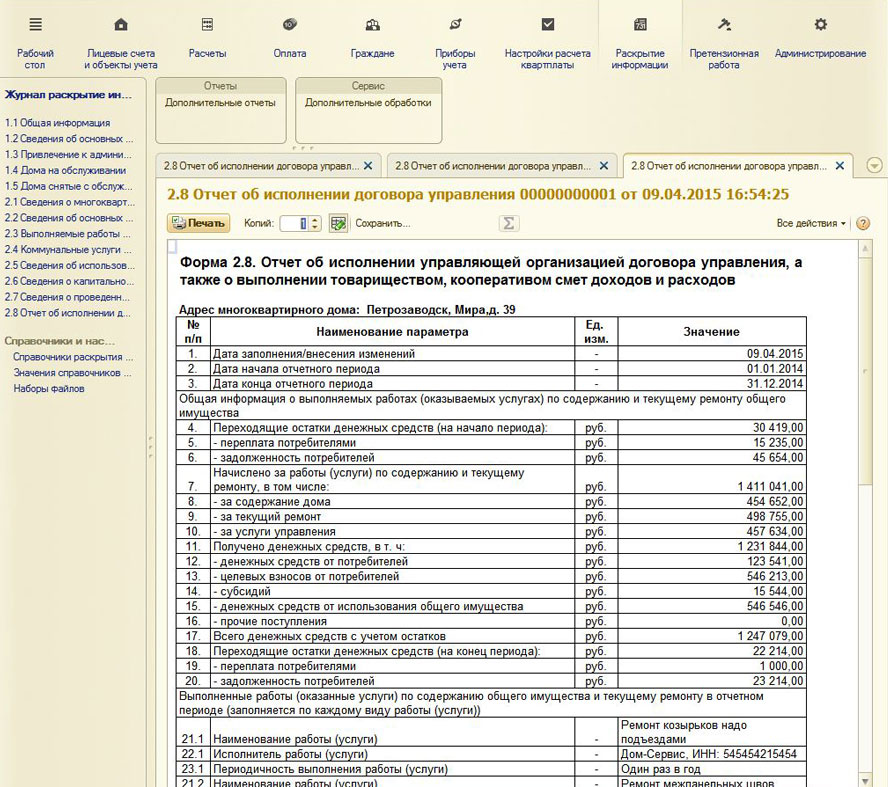Click the copies count input field
888x787 pixels.
pyautogui.click(x=294, y=223)
